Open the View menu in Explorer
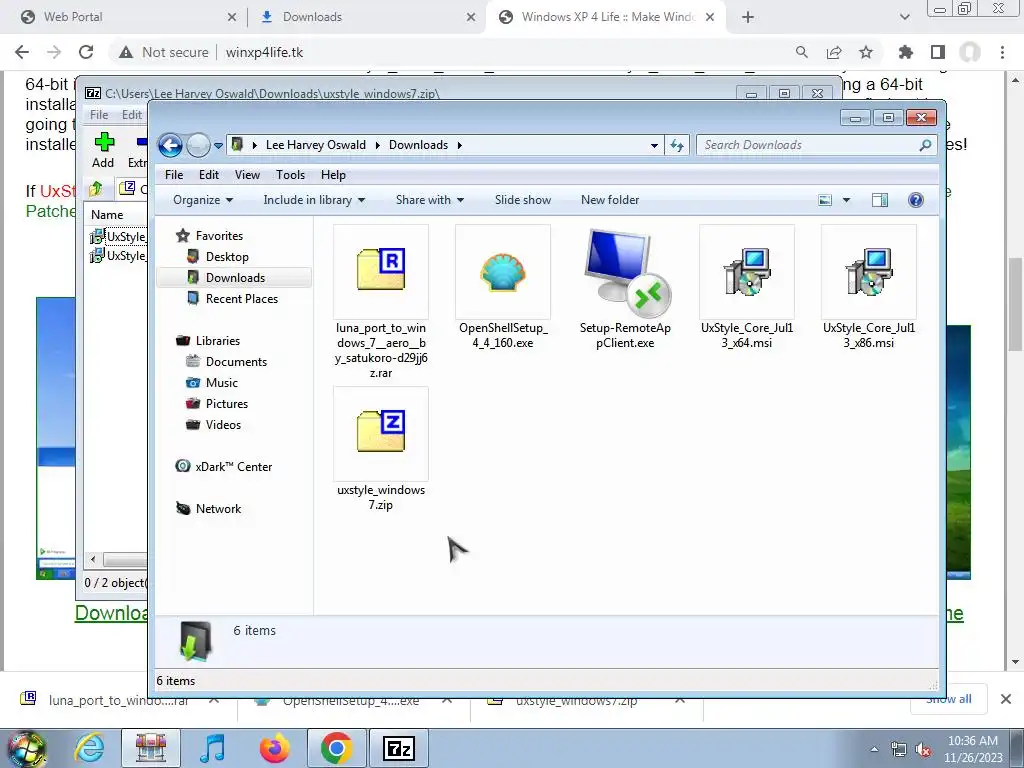 (x=247, y=175)
